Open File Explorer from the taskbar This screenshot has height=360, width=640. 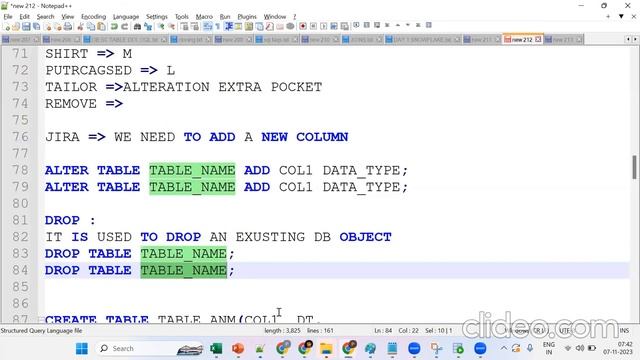pyautogui.click(x=326, y=349)
